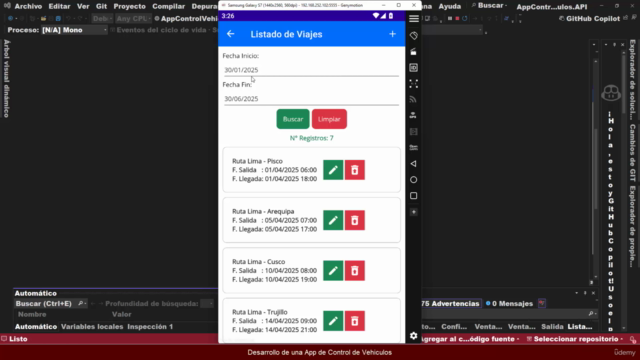The height and width of the screenshot is (360, 640).
Task: Delete the Ruta Lima - Pisco trip
Action: tap(355, 170)
